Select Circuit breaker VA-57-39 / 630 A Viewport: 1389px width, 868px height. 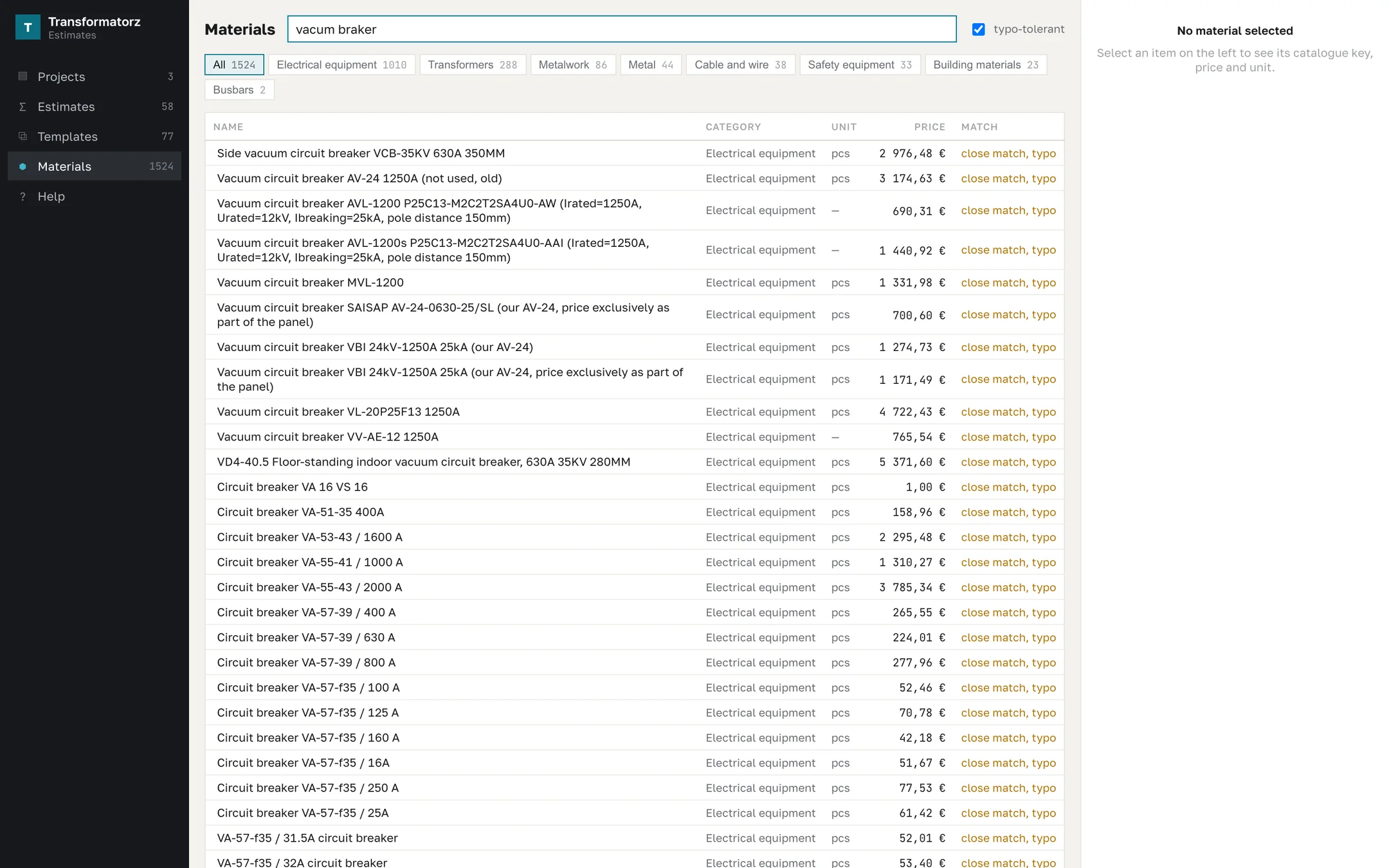(634, 637)
